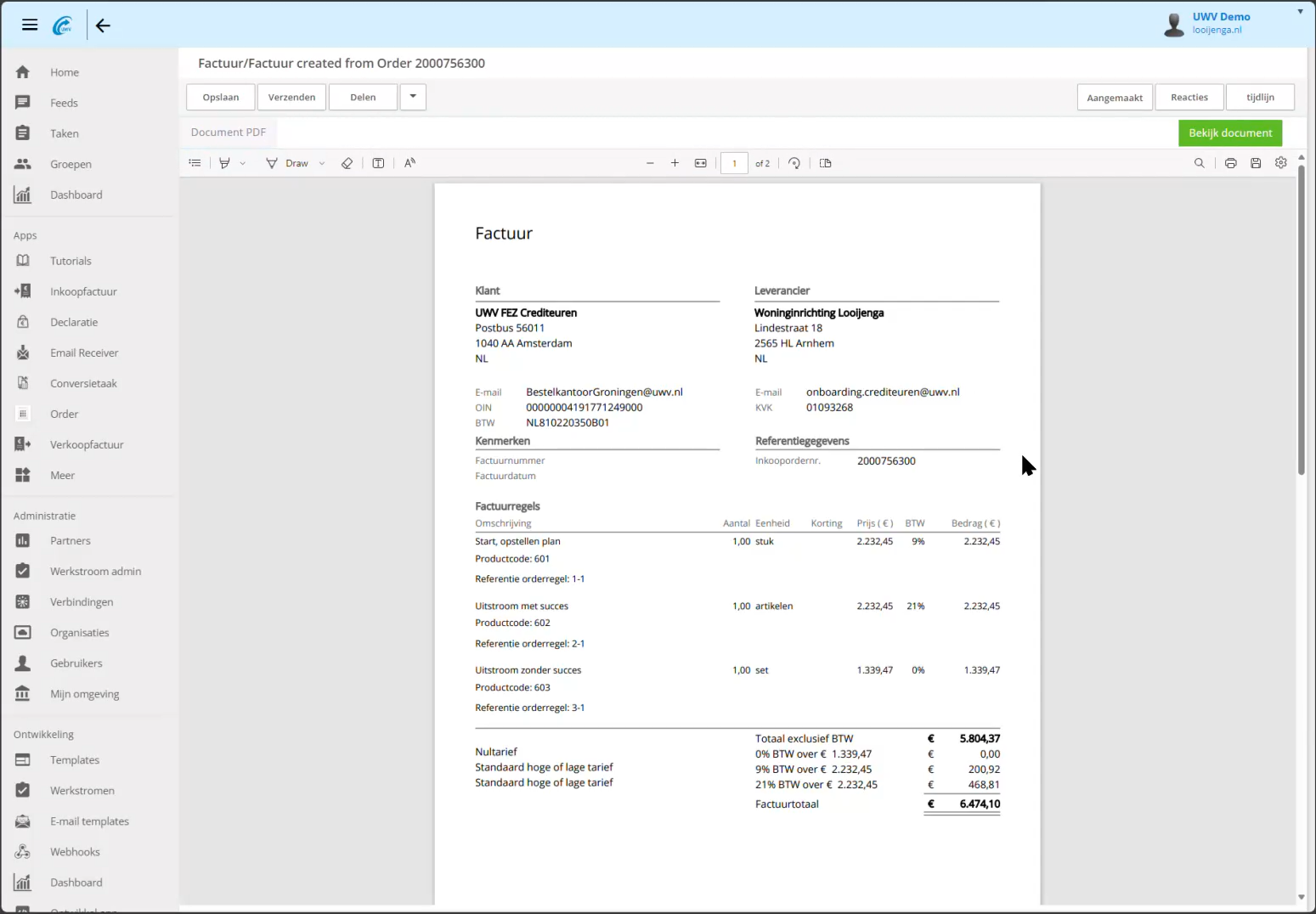Print the PDF document
Viewport: 1316px width, 914px height.
1230,163
